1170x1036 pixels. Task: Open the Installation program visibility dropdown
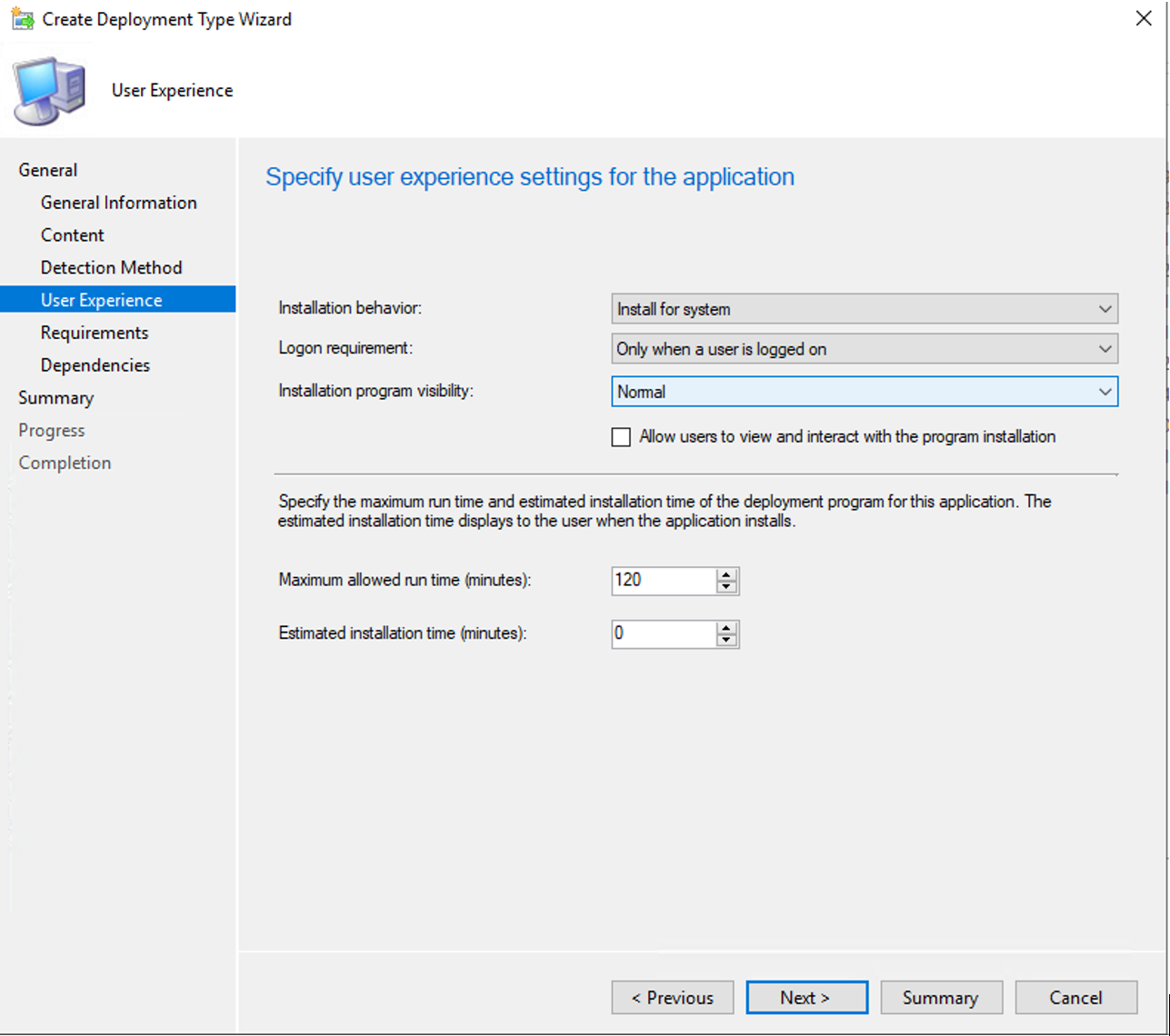(865, 392)
